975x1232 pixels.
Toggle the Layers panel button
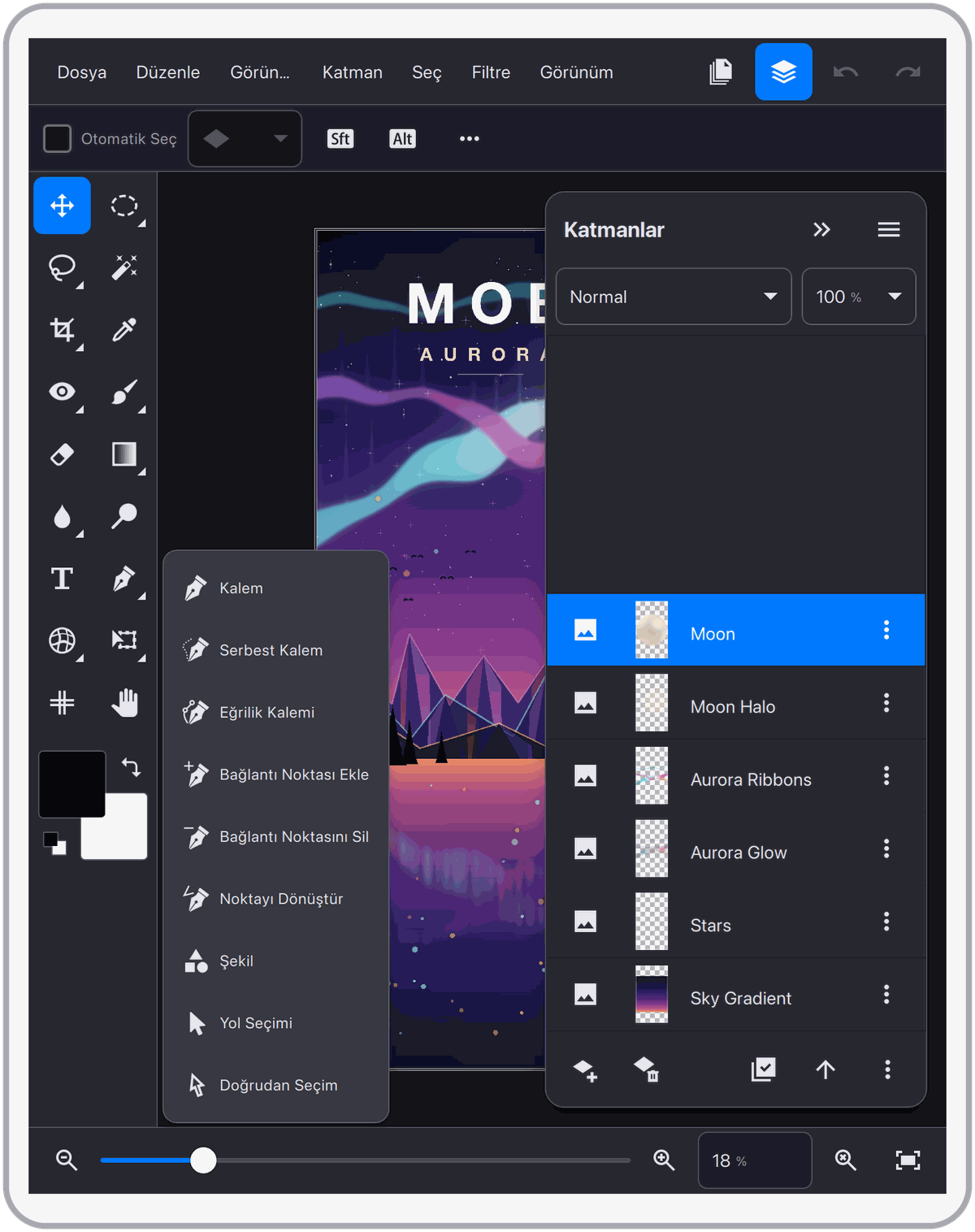pyautogui.click(x=783, y=72)
